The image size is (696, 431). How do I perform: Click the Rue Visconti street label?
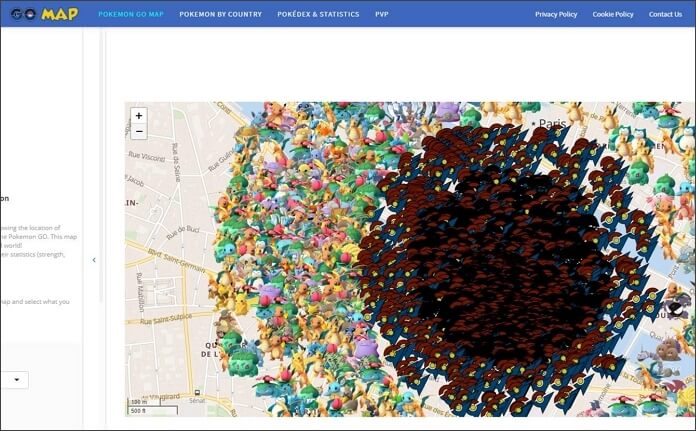(146, 157)
